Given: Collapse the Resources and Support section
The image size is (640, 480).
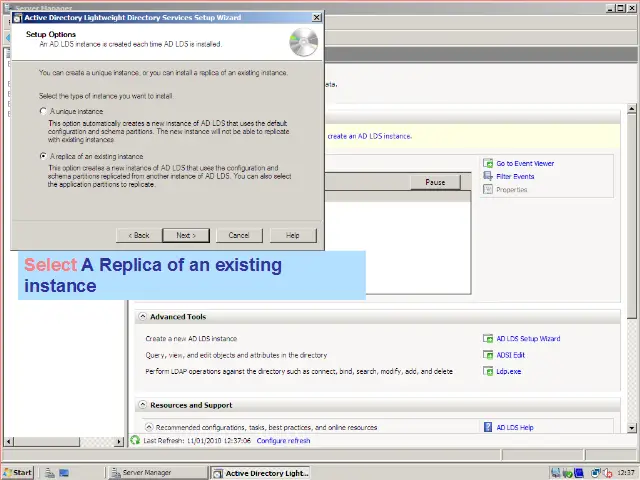Looking at the screenshot, I should tap(142, 405).
